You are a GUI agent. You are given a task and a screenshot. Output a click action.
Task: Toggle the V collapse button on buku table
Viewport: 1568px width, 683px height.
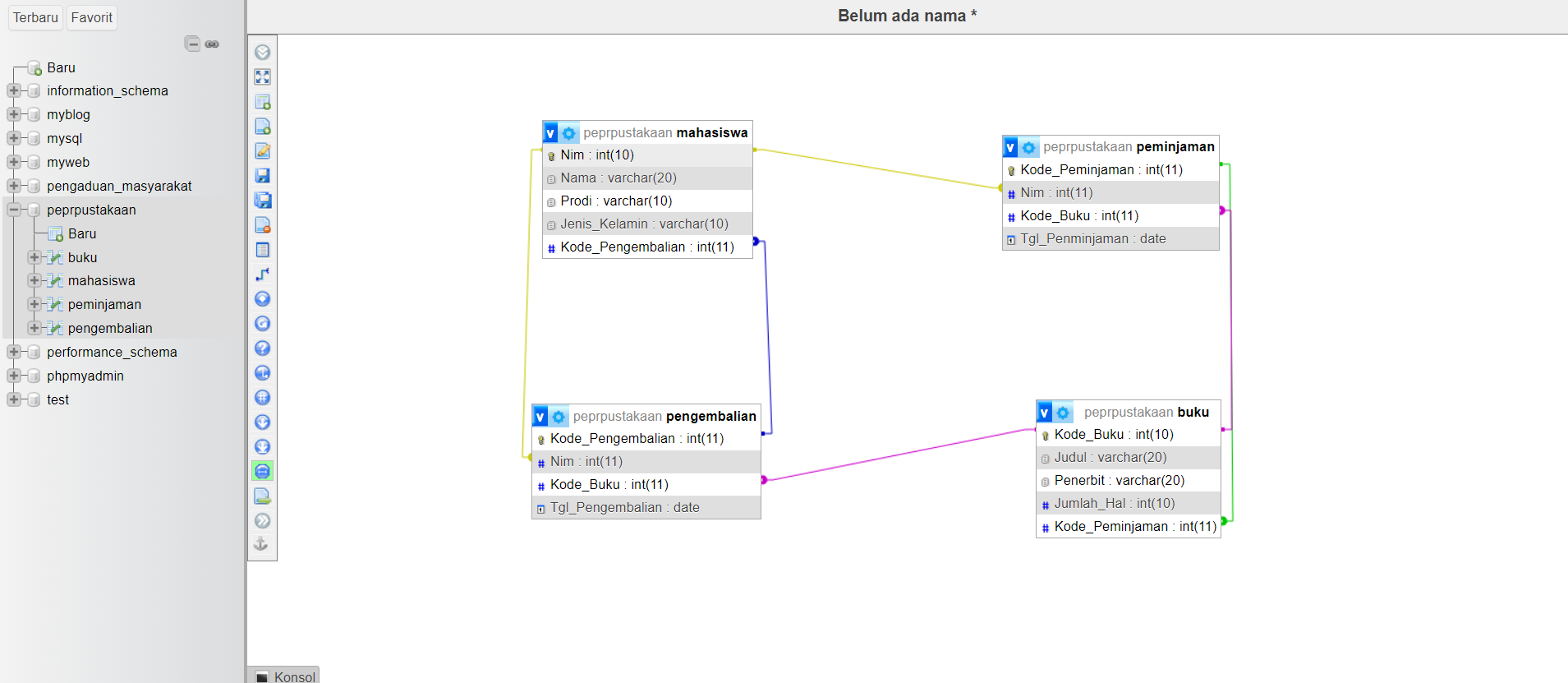[x=1045, y=413]
